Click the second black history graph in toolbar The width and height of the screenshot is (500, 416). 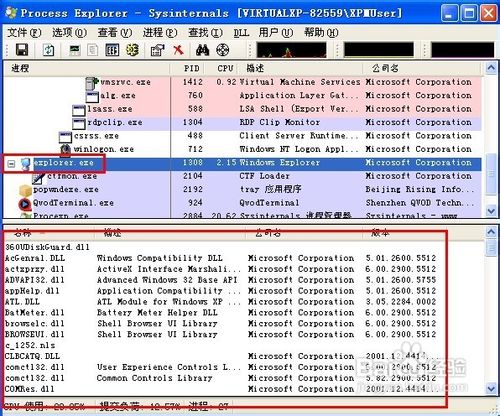pos(379,50)
